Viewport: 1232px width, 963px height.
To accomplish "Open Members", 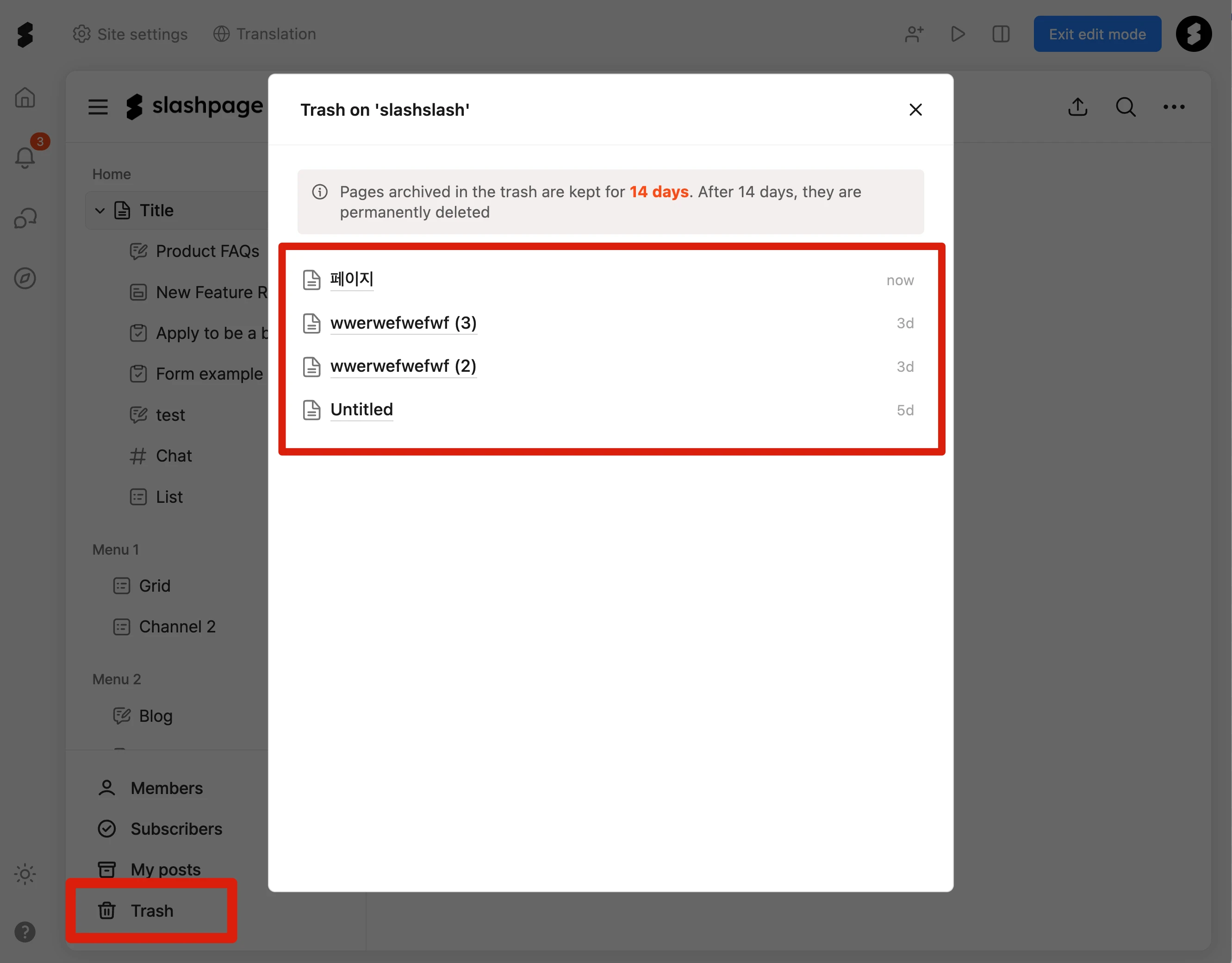I will point(149,788).
